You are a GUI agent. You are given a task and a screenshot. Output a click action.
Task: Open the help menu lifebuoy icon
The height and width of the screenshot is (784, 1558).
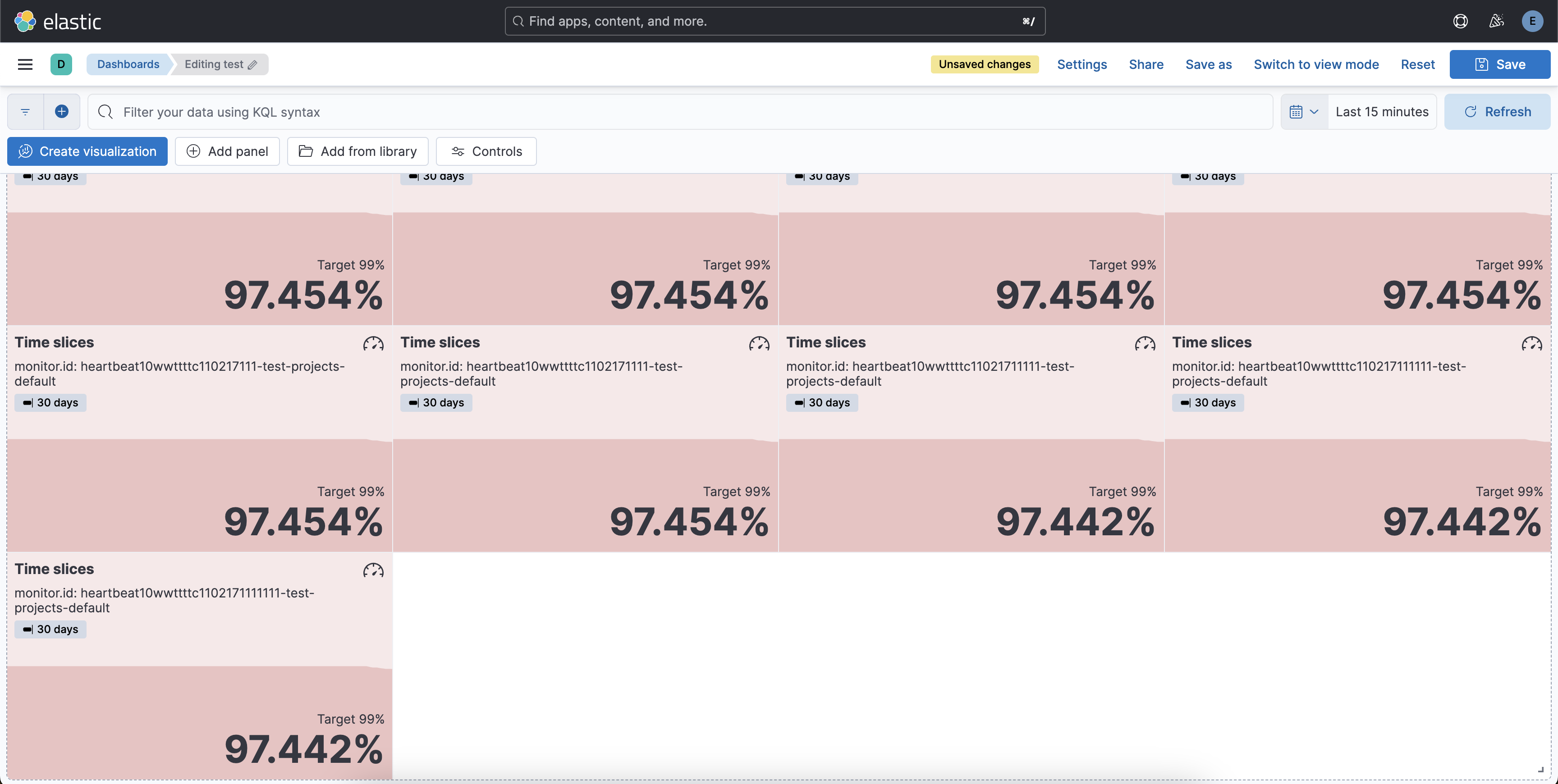point(1460,21)
